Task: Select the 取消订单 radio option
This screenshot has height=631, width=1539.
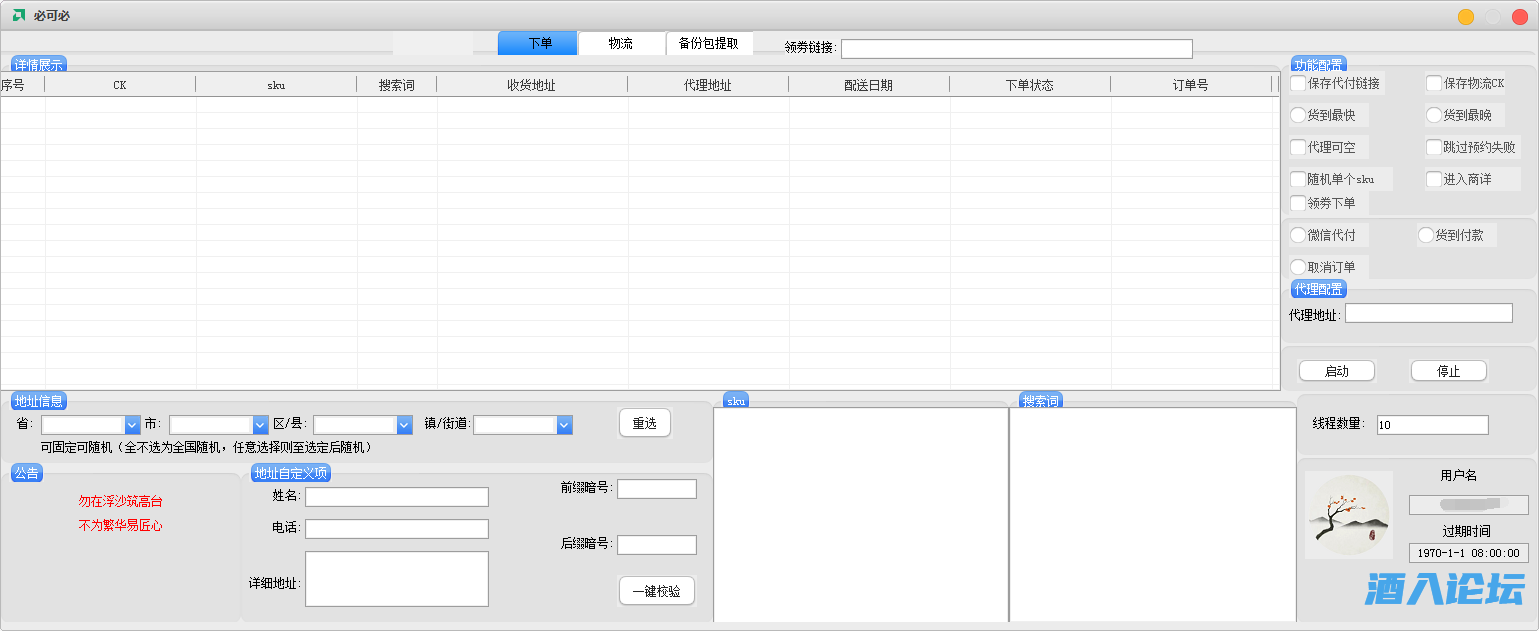Action: click(1298, 268)
